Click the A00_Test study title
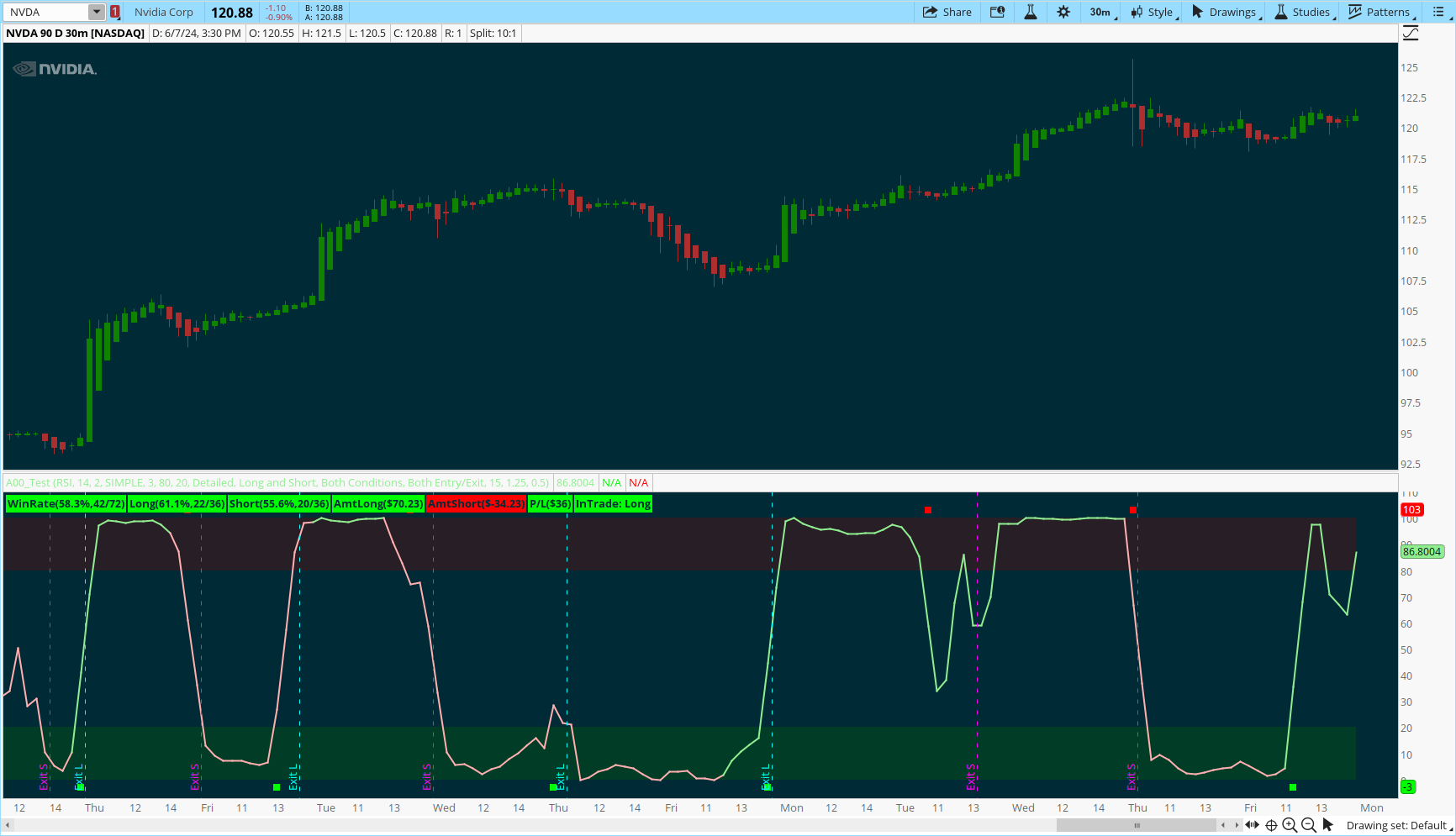1456x836 pixels. point(277,482)
